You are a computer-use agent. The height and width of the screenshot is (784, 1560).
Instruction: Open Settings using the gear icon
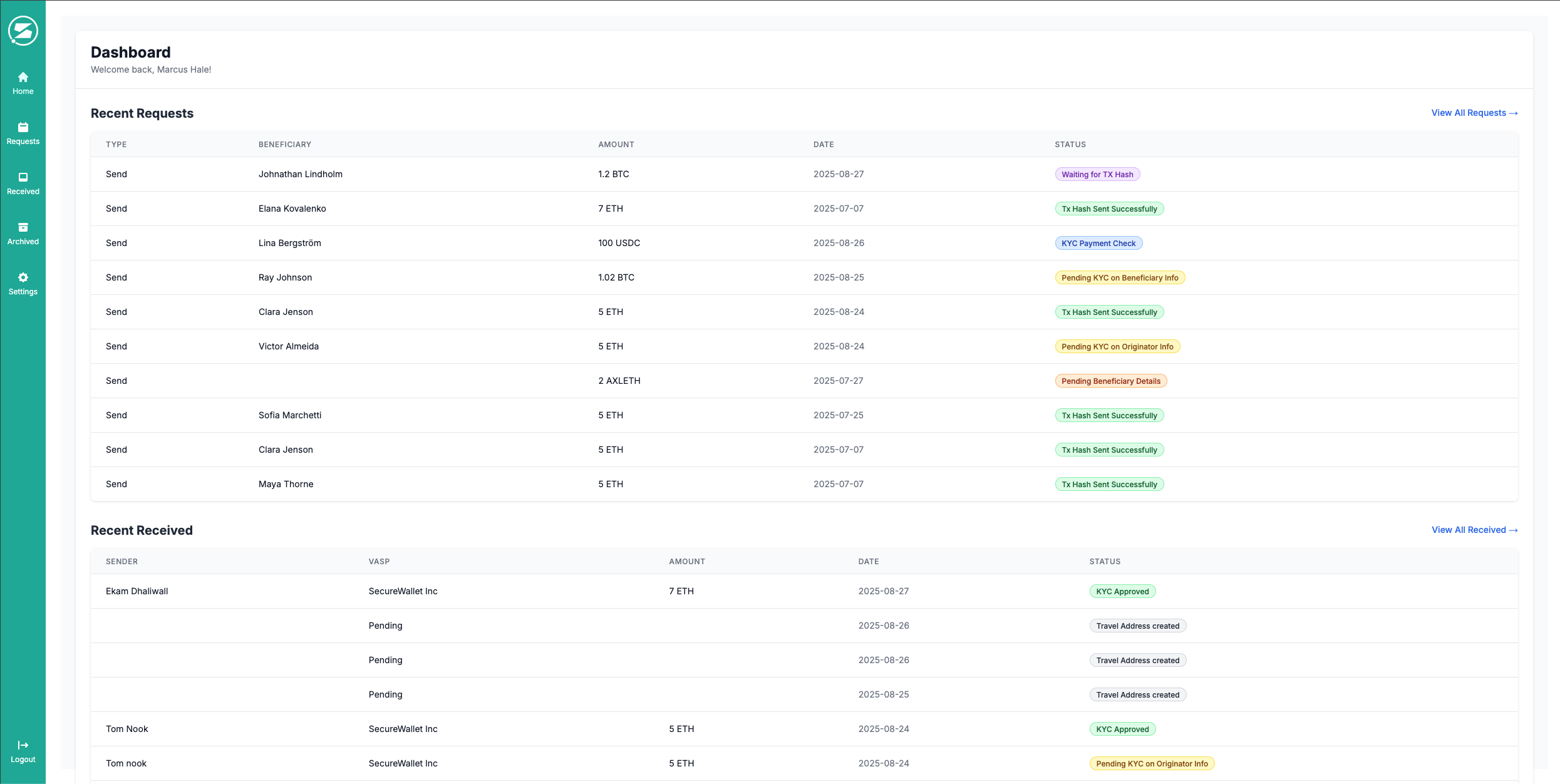coord(23,277)
